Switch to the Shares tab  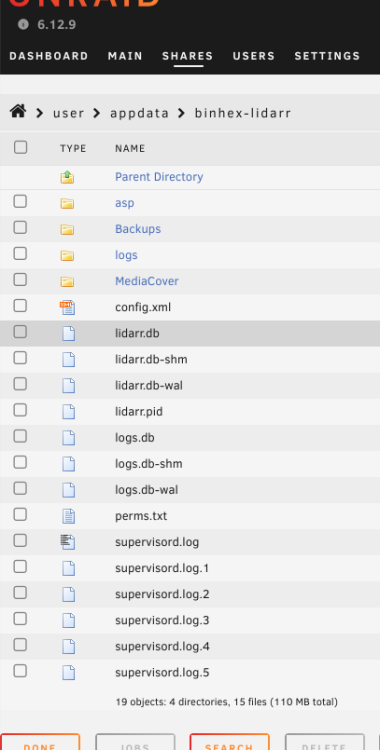(x=188, y=56)
